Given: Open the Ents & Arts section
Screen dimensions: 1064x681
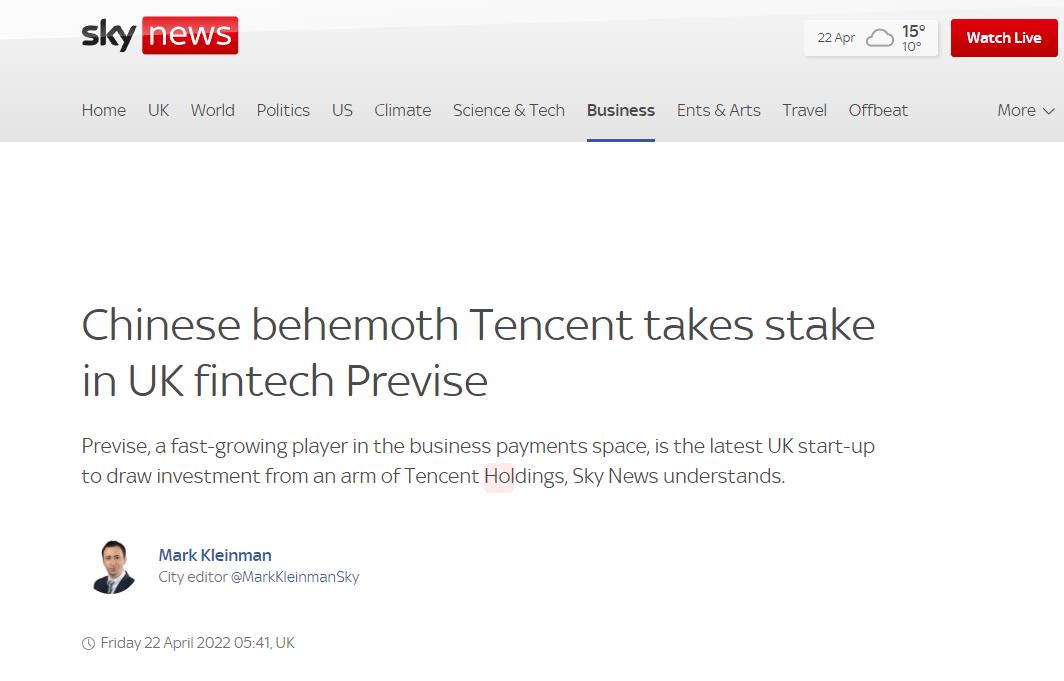Looking at the screenshot, I should pyautogui.click(x=718, y=110).
